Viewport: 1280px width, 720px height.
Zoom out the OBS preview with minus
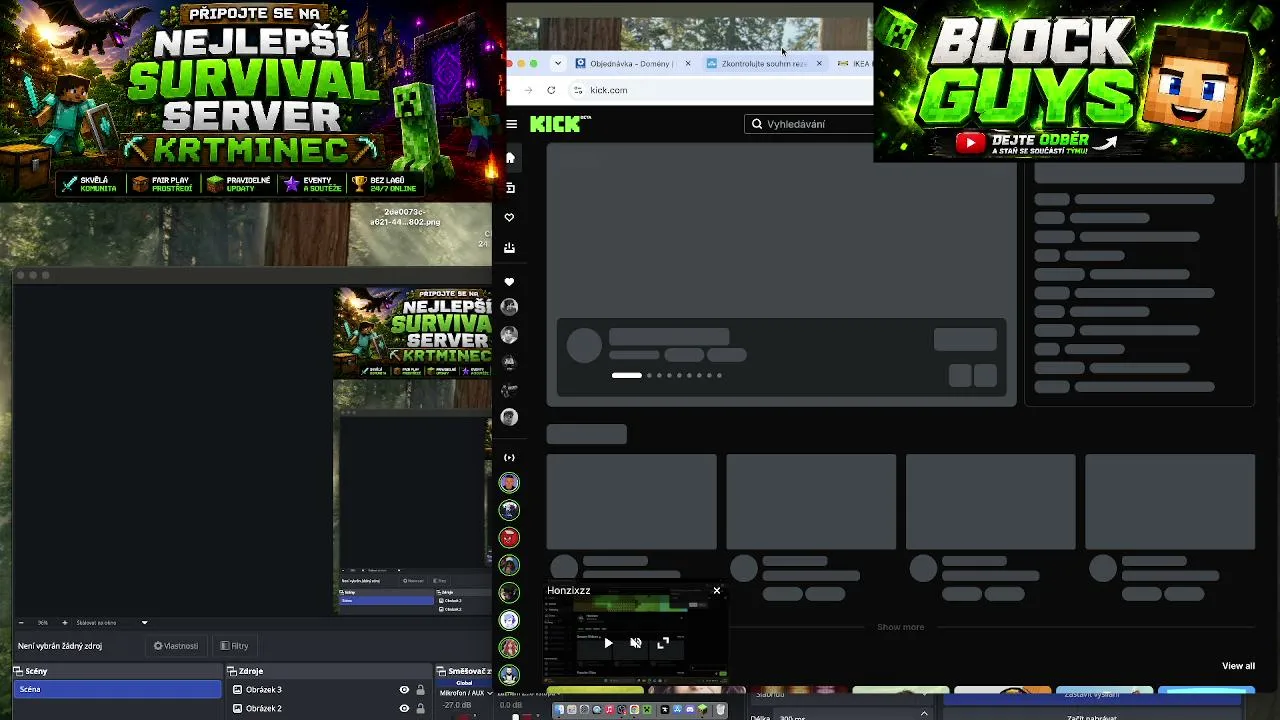click(21, 623)
